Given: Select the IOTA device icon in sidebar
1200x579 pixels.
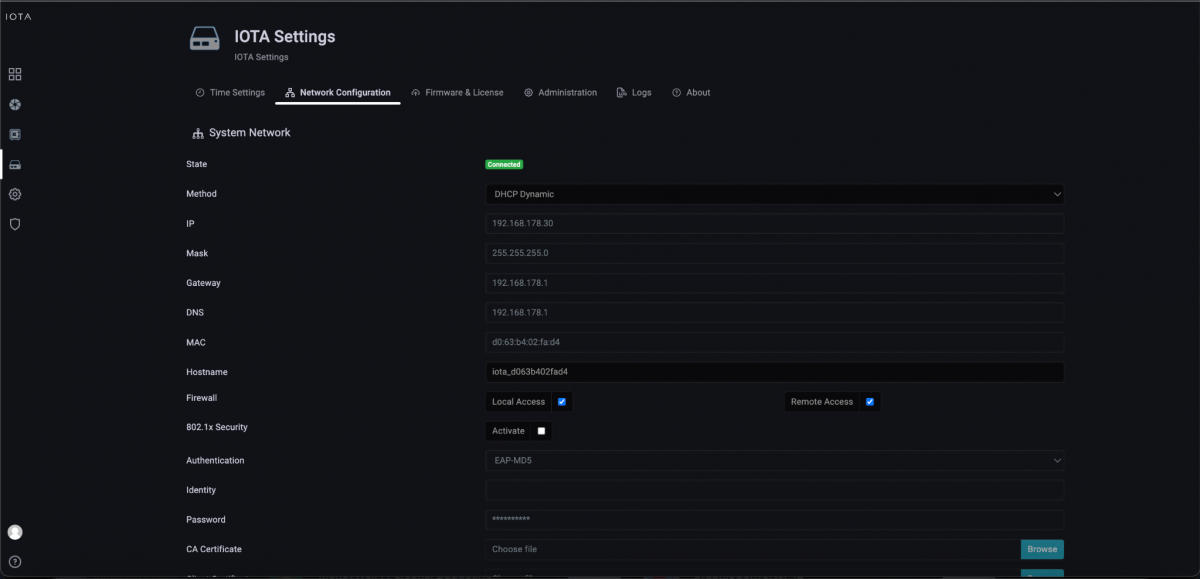Looking at the screenshot, I should tap(15, 164).
